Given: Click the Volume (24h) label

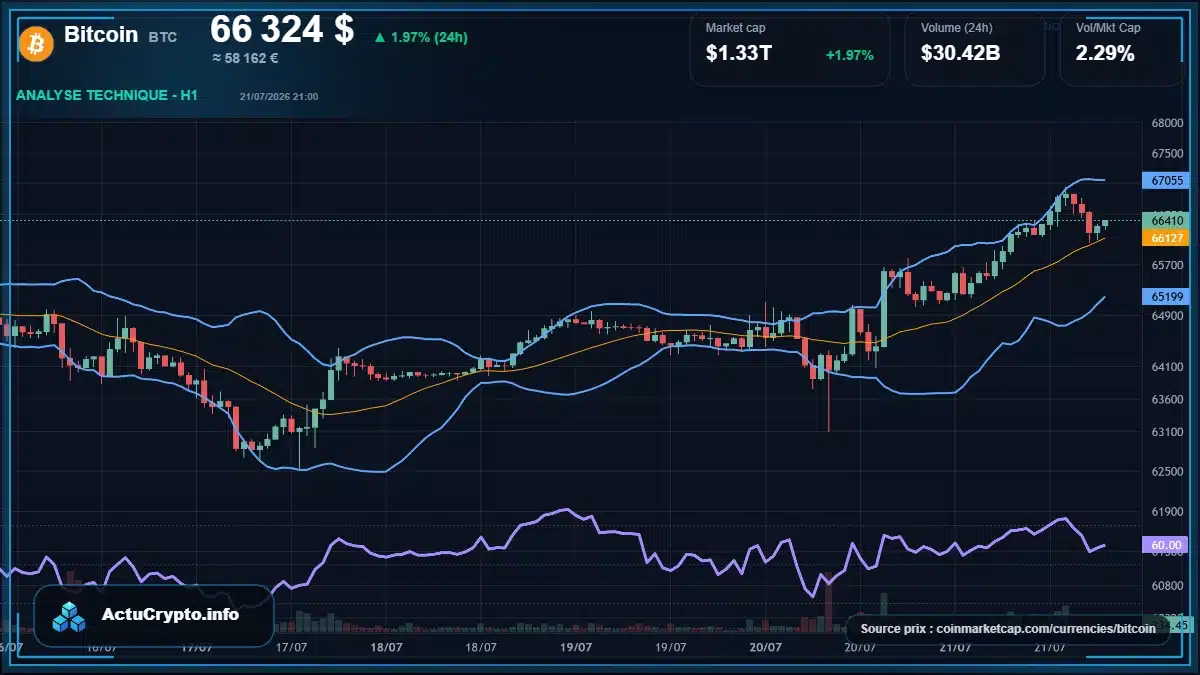Looking at the screenshot, I should tap(957, 28).
